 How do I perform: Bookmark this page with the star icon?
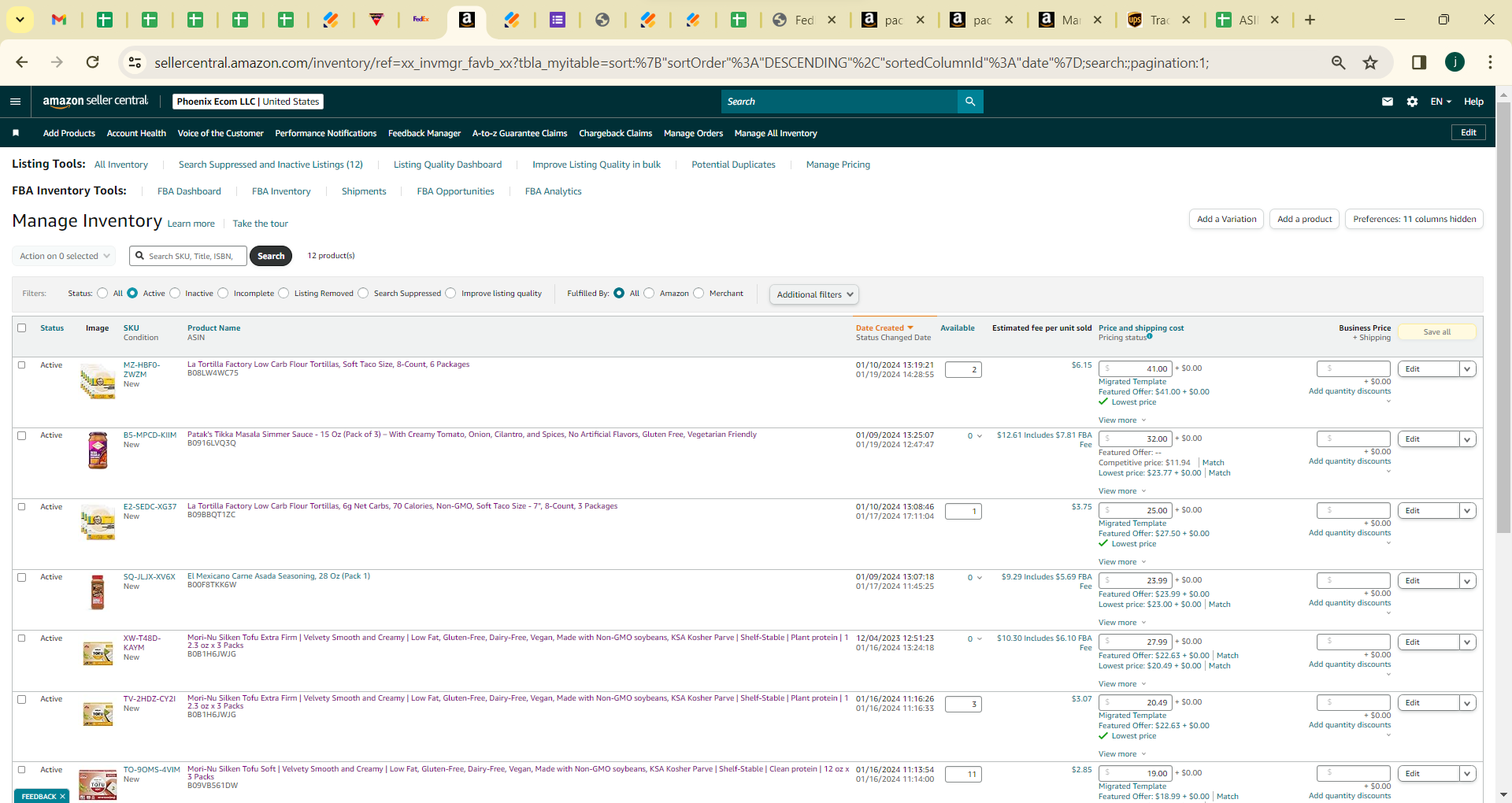pos(1370,62)
